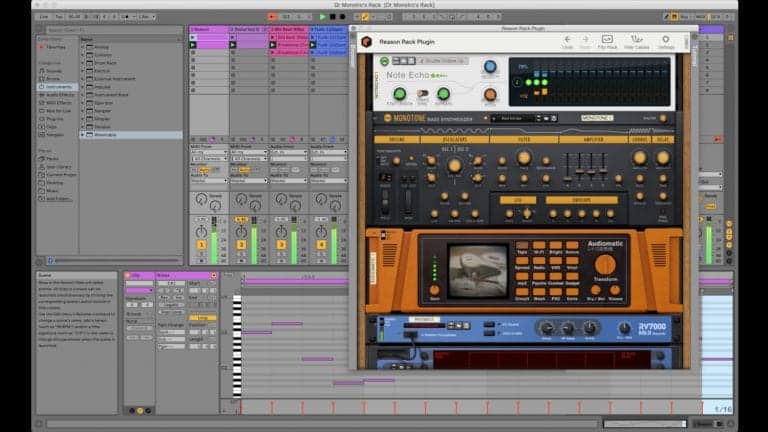Launch the second clip in track two

click(x=233, y=45)
